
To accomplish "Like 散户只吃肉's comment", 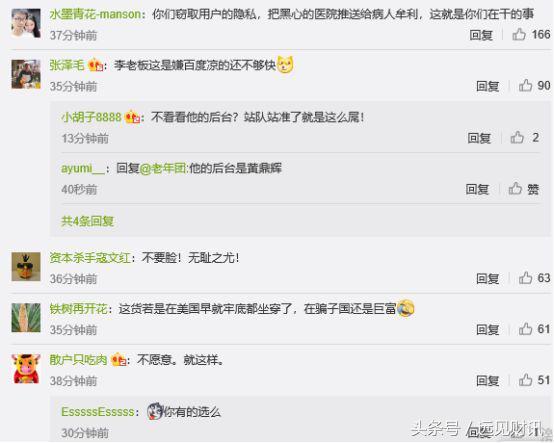I will (x=525, y=380).
